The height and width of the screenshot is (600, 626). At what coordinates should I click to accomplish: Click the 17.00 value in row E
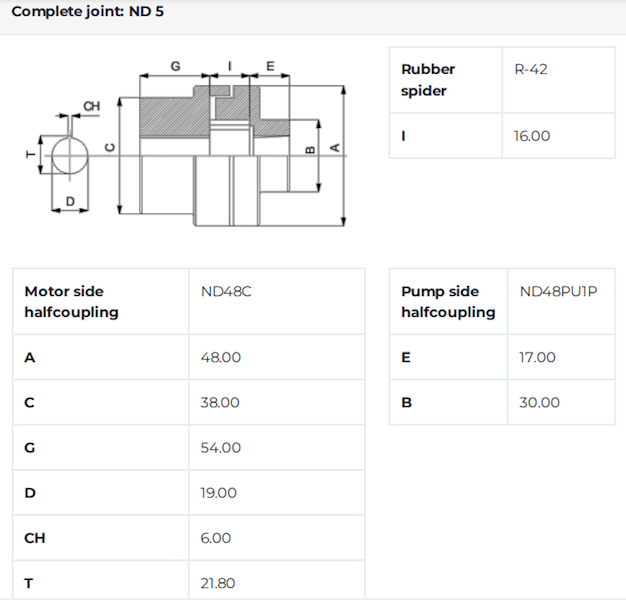[538, 357]
